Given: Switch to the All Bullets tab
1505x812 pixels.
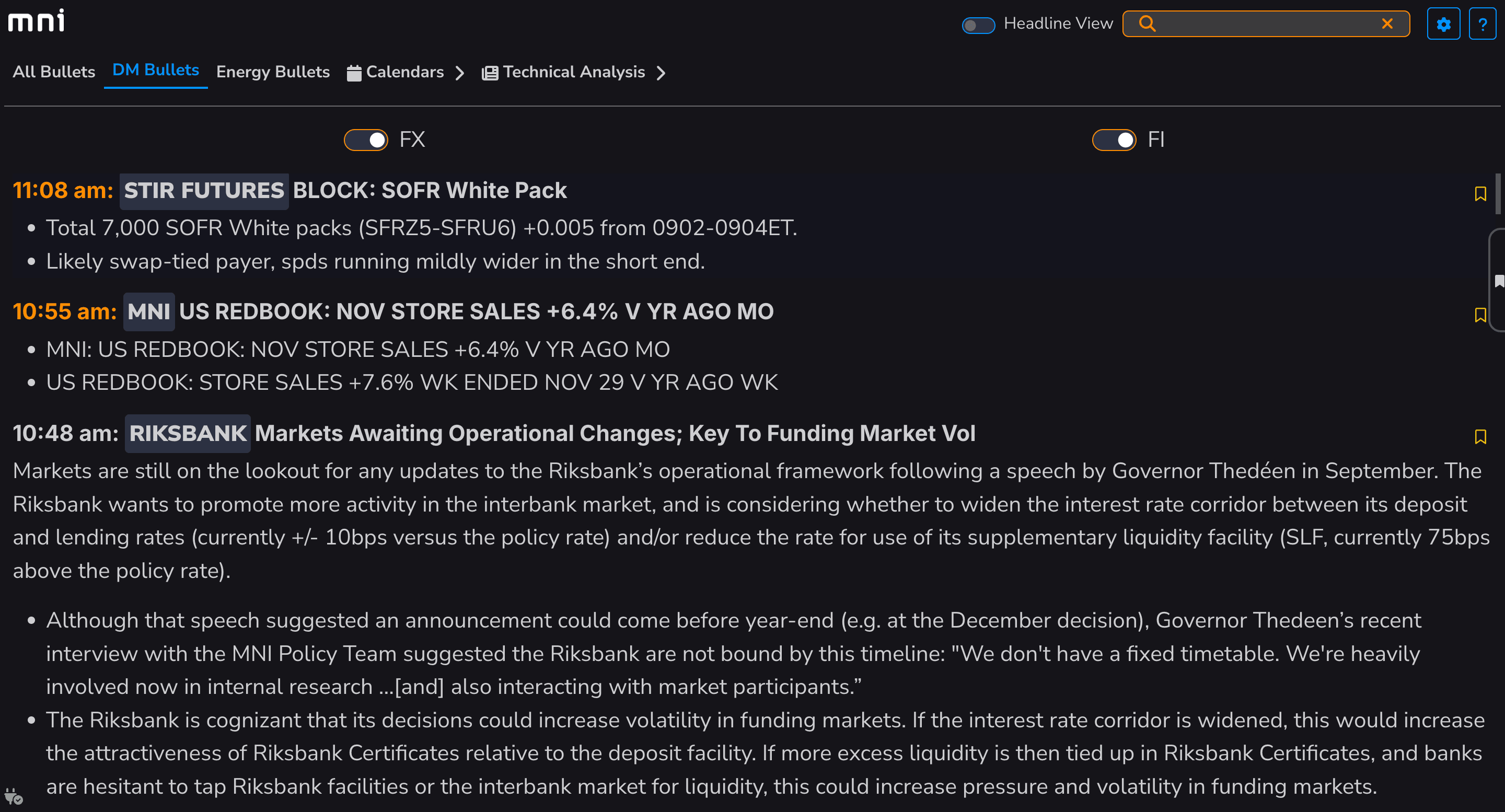Looking at the screenshot, I should [54, 72].
